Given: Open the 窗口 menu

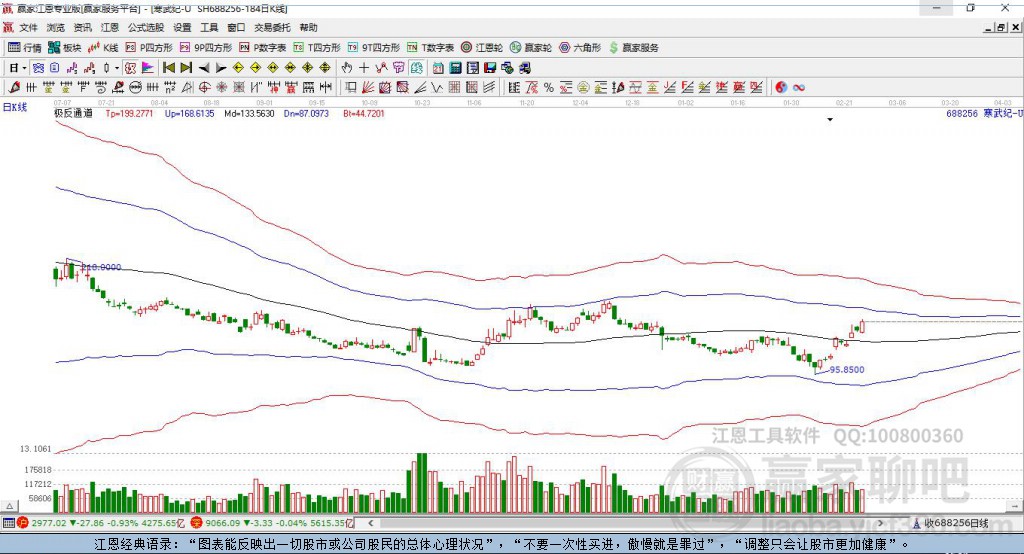Looking at the screenshot, I should coord(236,27).
